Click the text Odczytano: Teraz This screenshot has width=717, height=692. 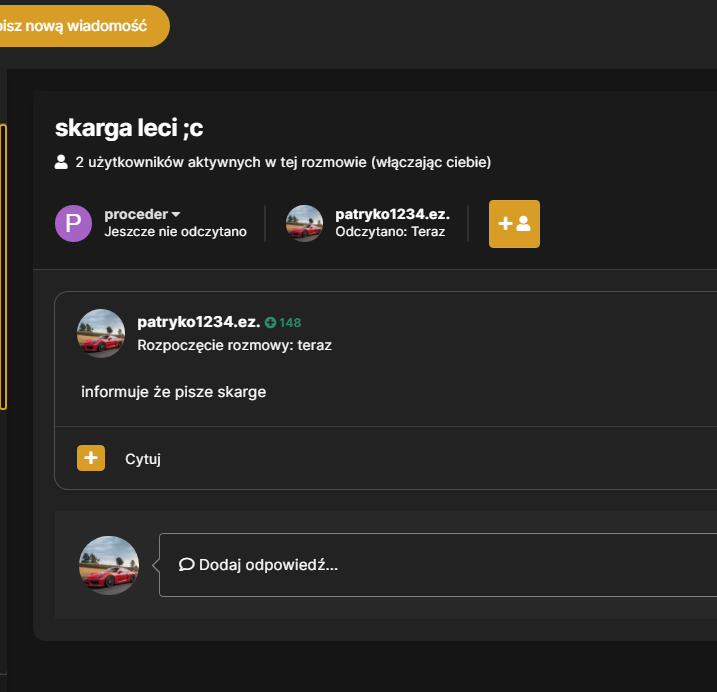pos(391,231)
